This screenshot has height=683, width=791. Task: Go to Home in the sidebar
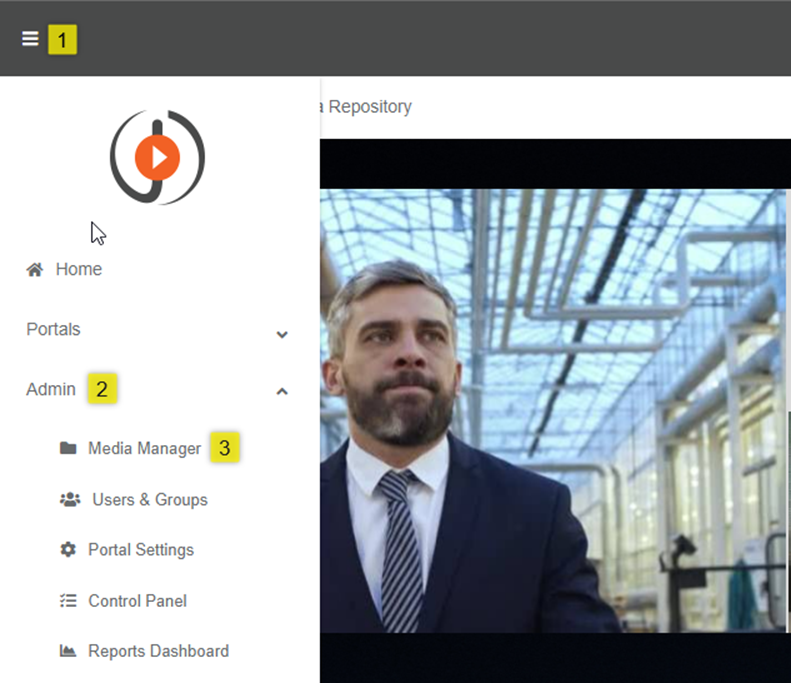coord(79,270)
